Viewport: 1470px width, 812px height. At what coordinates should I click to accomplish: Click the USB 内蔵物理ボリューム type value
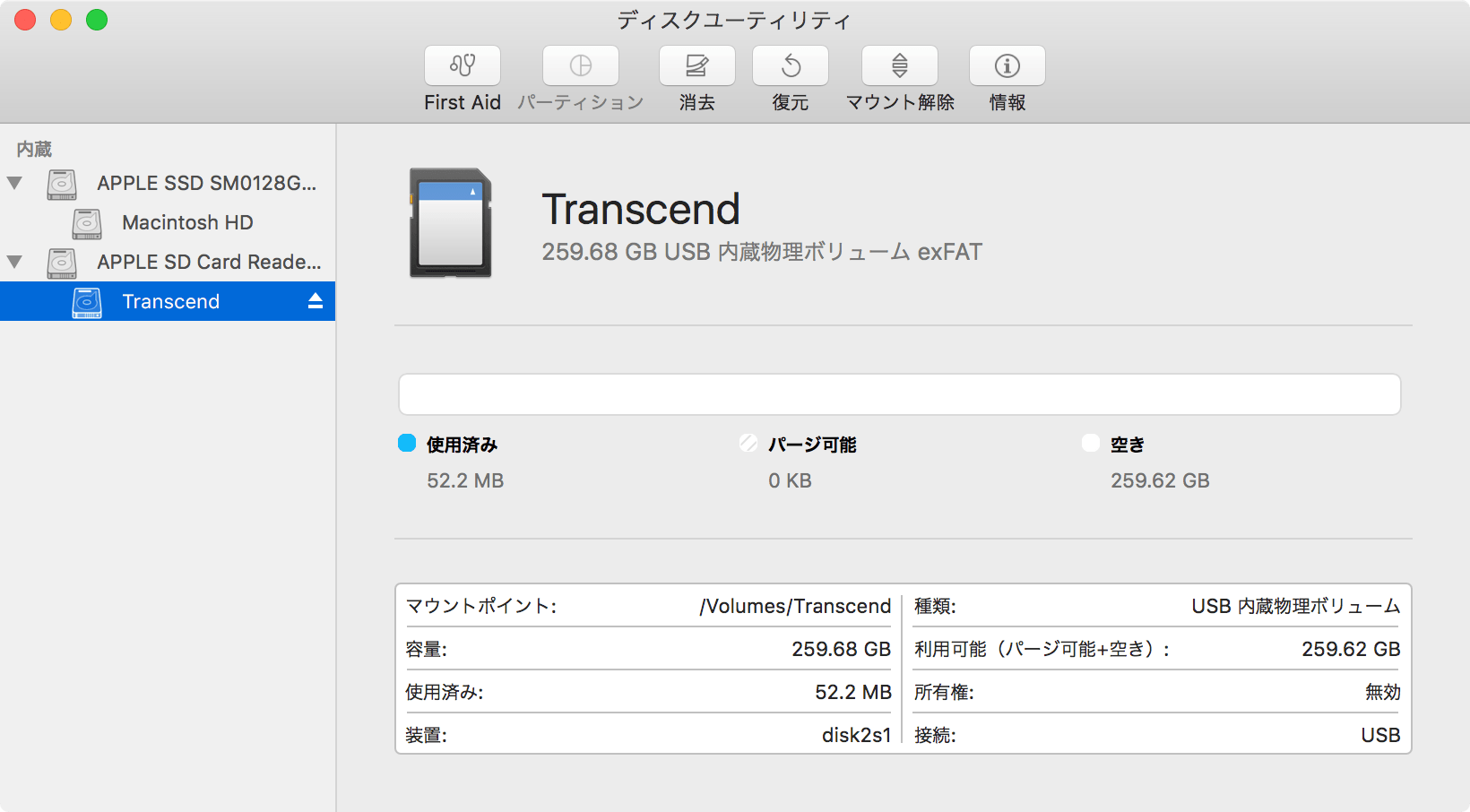pyautogui.click(x=1295, y=606)
